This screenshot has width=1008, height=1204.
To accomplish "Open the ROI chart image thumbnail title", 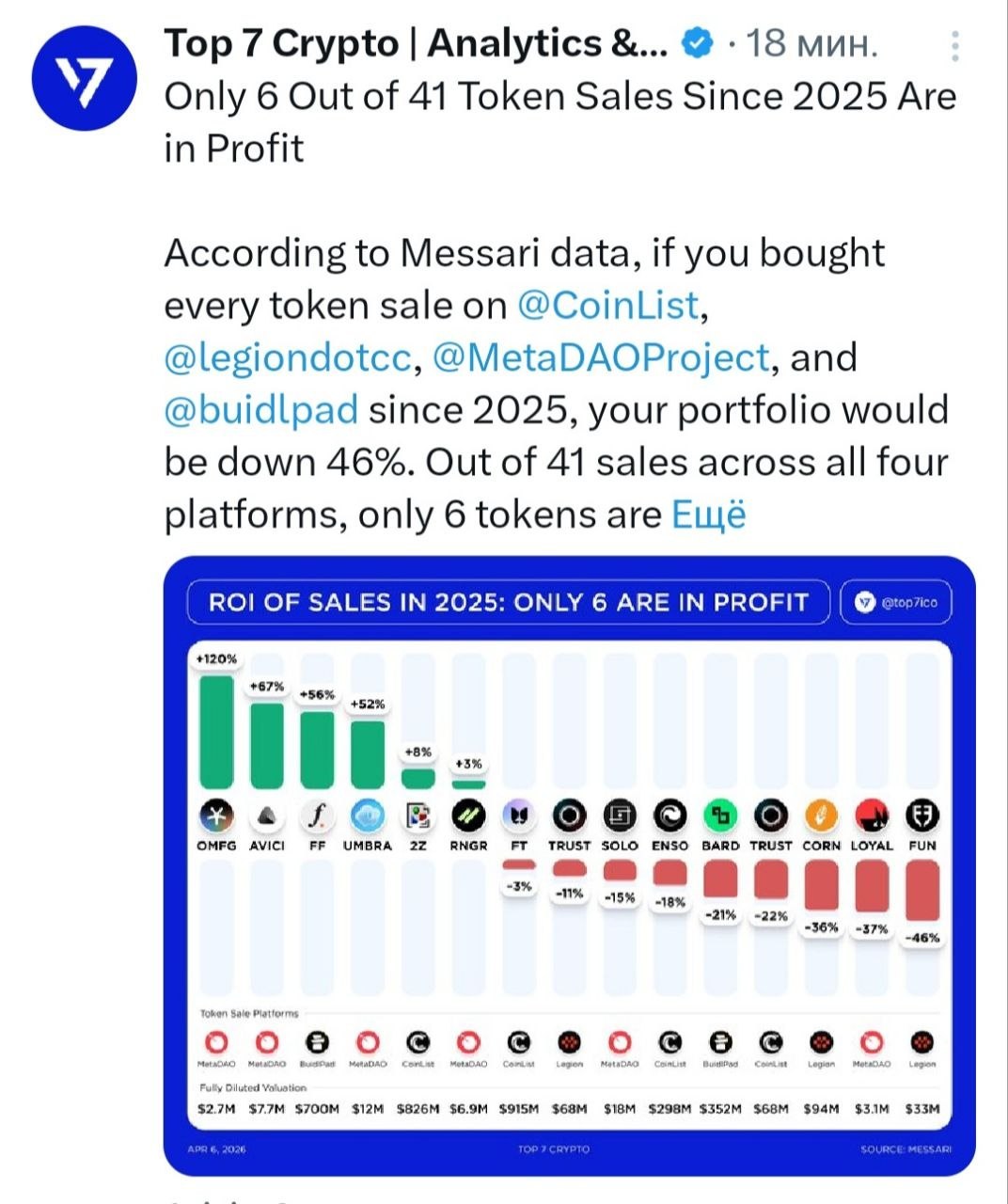I will coord(508,603).
